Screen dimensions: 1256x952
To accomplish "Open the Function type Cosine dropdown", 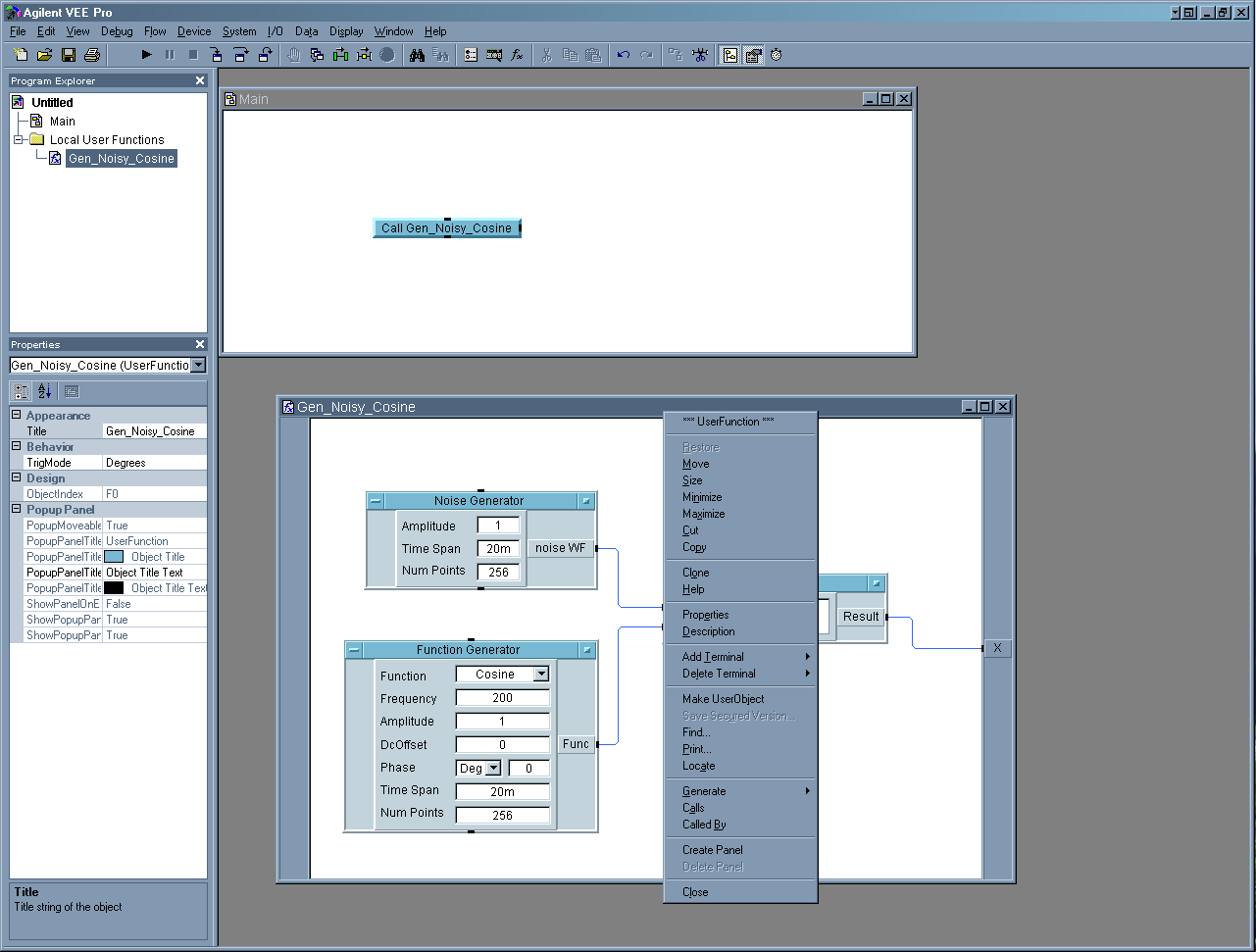I will (540, 675).
